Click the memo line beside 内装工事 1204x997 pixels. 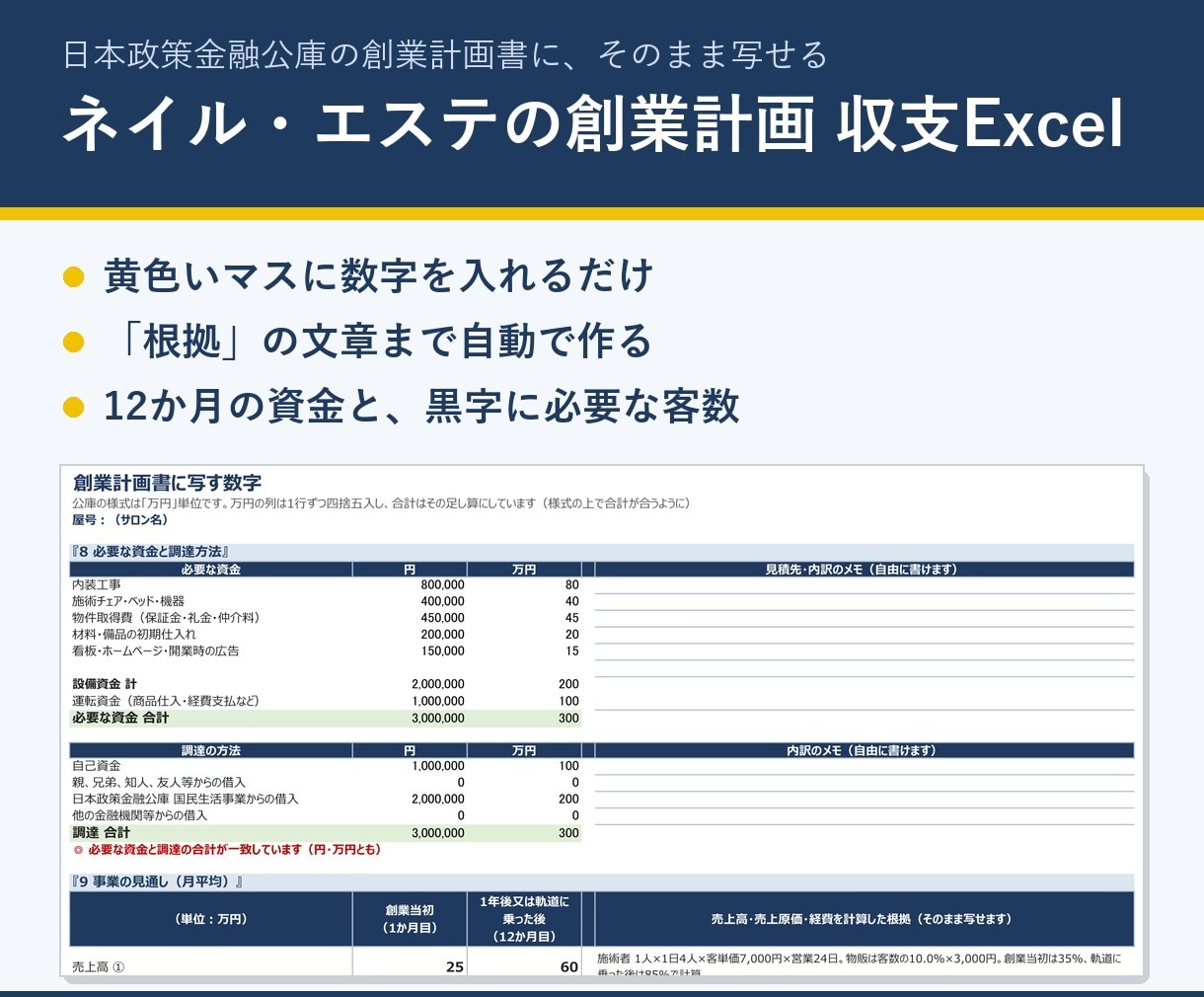pos(865,585)
